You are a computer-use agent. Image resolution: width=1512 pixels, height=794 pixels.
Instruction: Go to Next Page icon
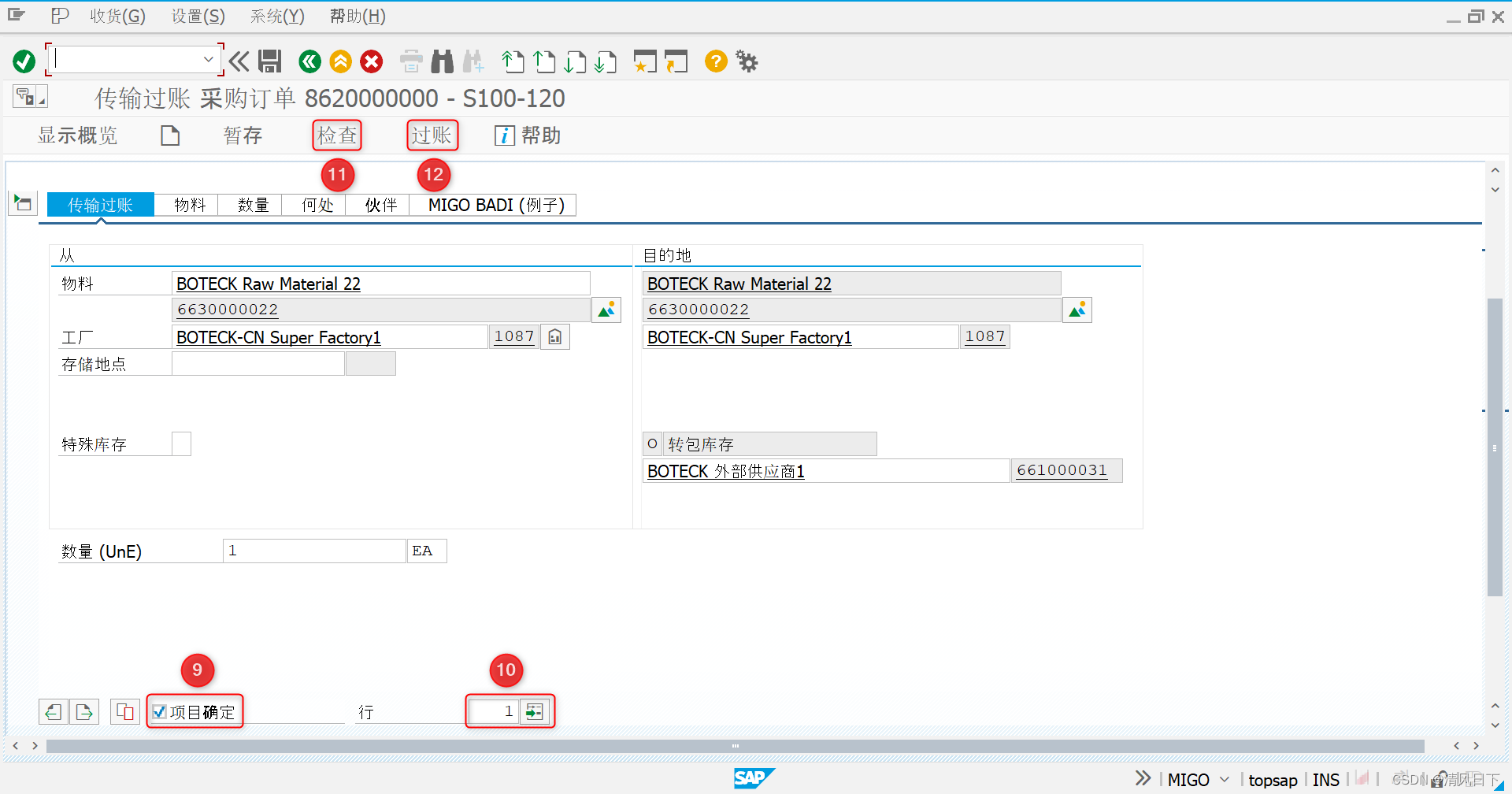coord(575,61)
